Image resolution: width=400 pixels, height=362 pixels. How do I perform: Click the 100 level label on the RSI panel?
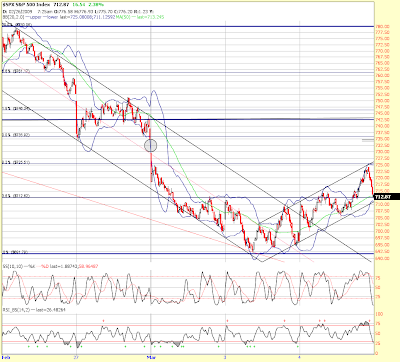coord(379,314)
